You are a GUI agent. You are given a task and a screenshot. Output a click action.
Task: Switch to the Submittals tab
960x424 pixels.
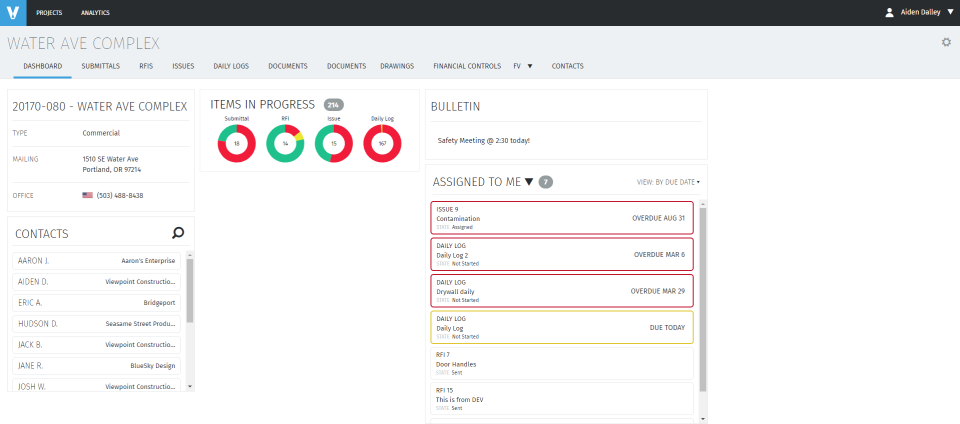pos(100,66)
